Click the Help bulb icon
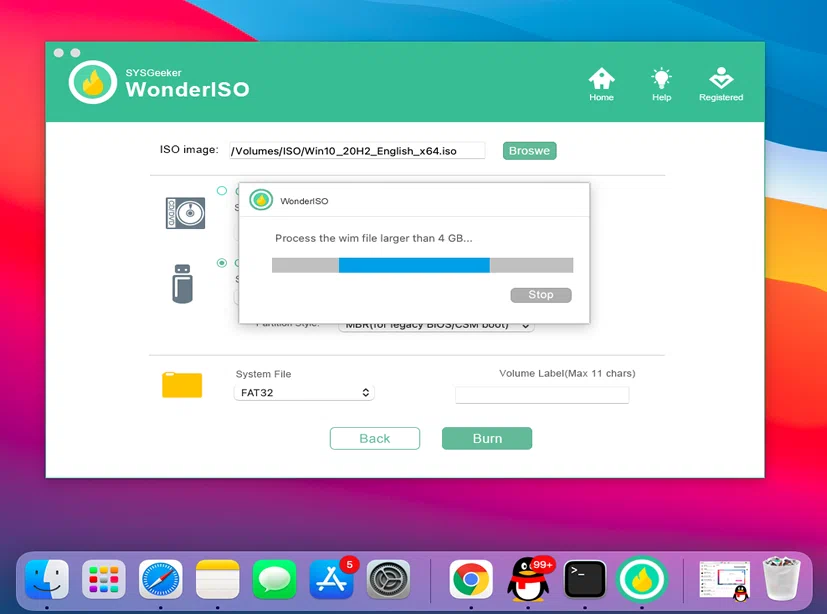 [x=660, y=80]
